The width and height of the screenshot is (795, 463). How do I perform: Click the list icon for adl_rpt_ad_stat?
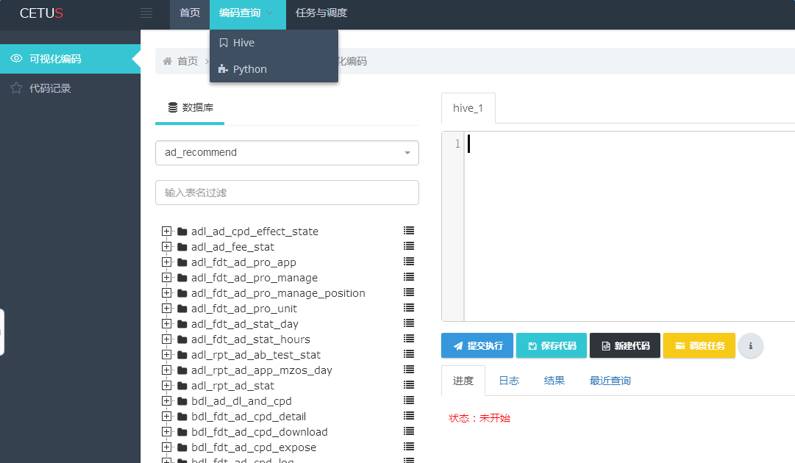[x=409, y=385]
